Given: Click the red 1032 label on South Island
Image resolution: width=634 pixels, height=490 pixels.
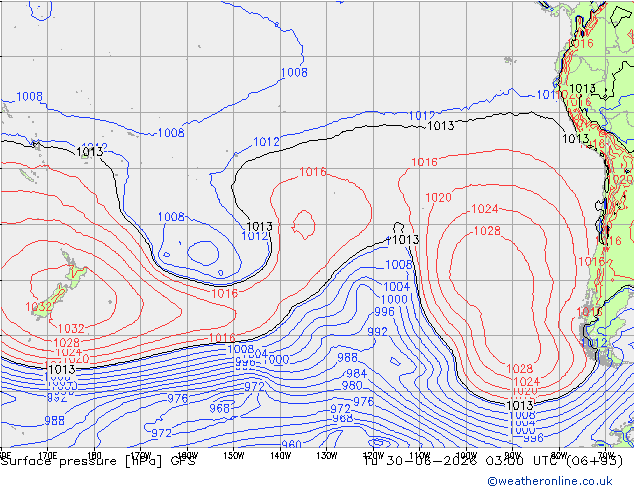Looking at the screenshot, I should click(x=39, y=306).
